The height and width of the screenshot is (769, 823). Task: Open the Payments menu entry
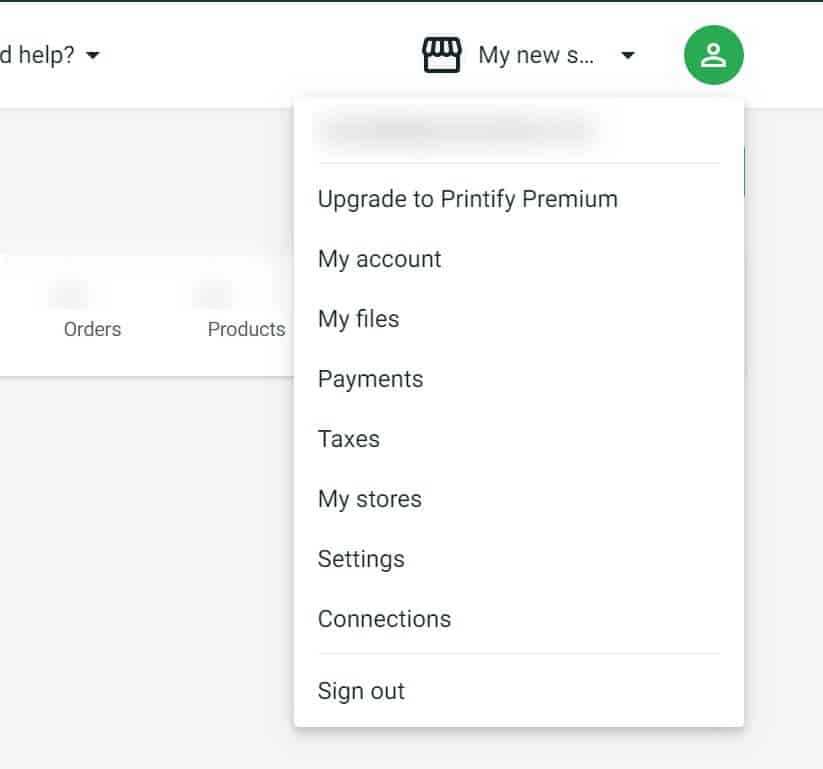tap(371, 380)
